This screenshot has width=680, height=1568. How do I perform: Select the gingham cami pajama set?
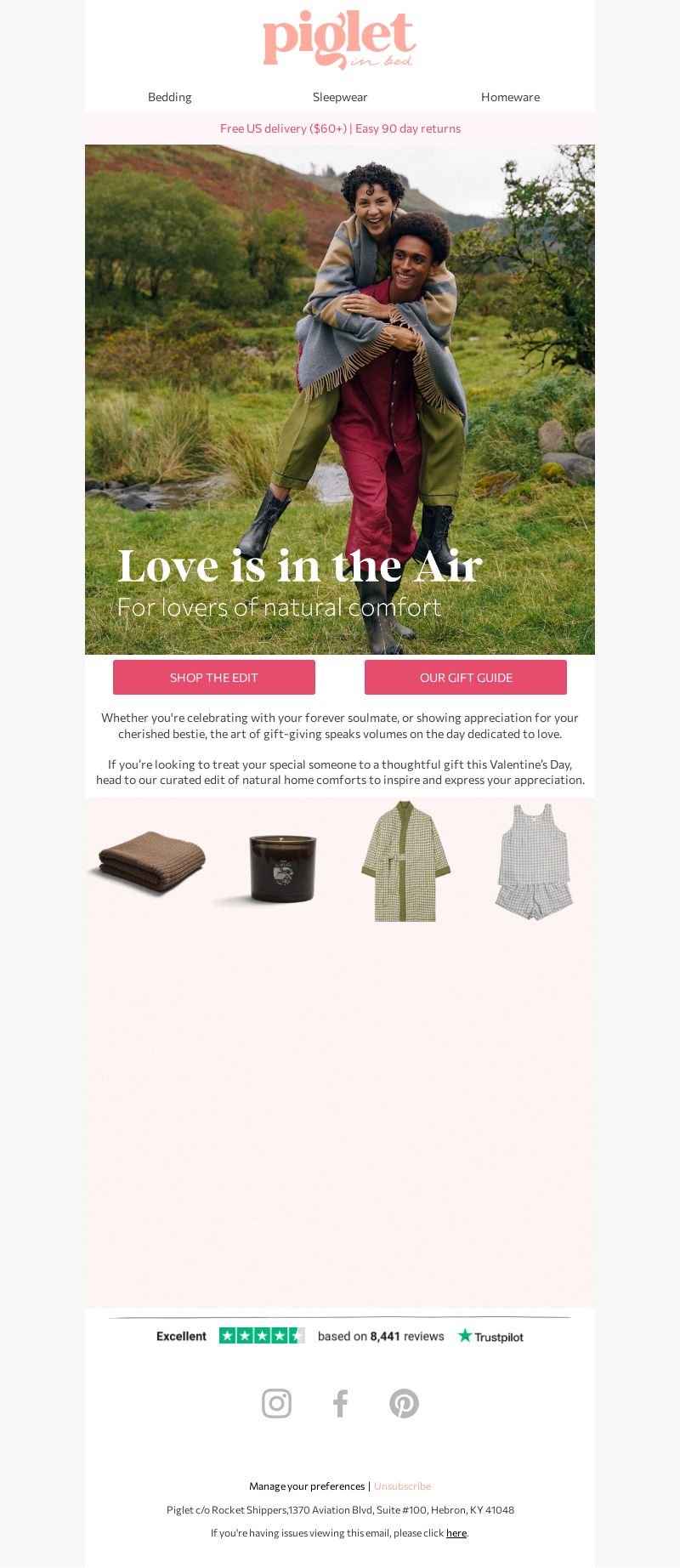534,861
